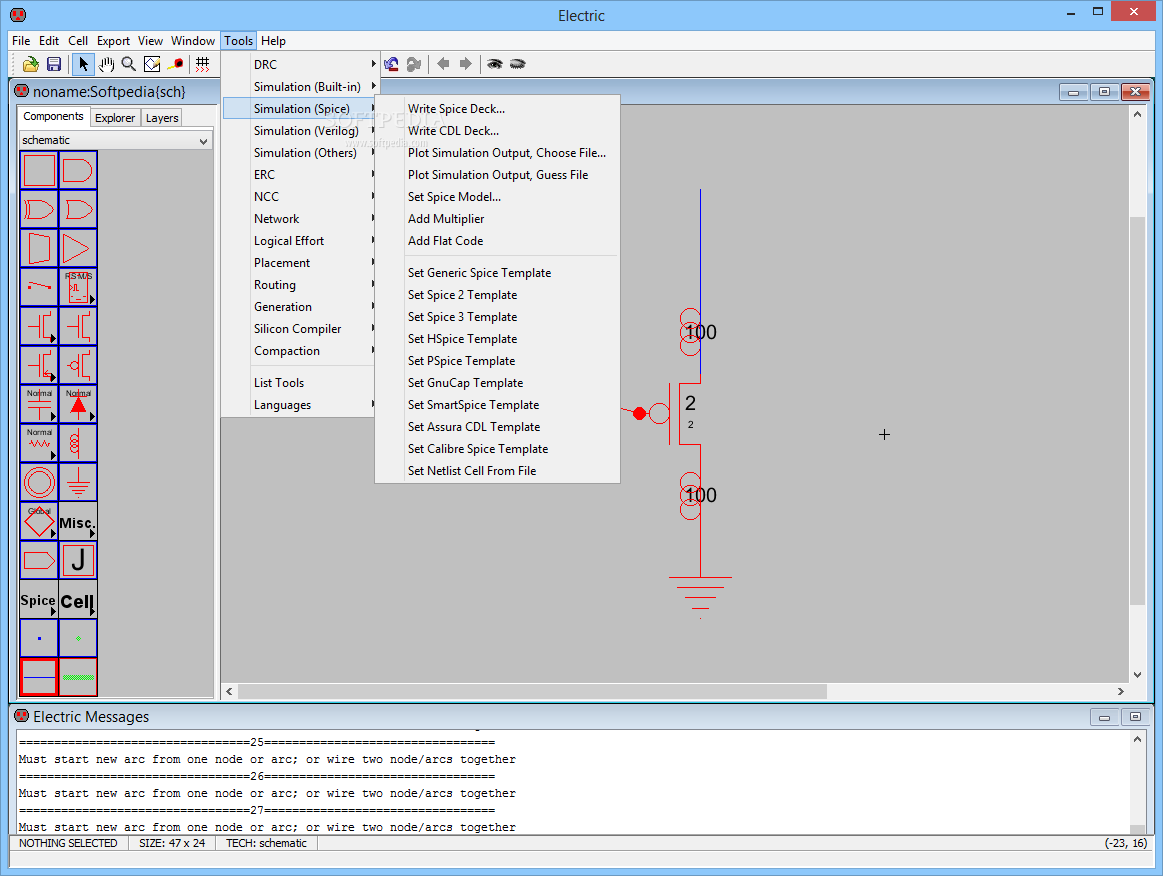
Task: Select the black-box square component
Action: tap(39, 171)
